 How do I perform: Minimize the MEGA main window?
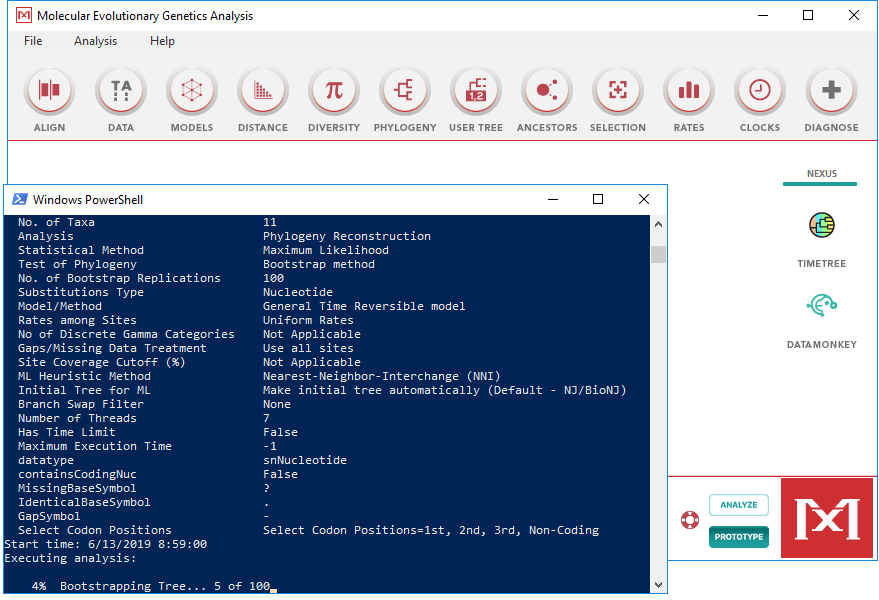763,15
